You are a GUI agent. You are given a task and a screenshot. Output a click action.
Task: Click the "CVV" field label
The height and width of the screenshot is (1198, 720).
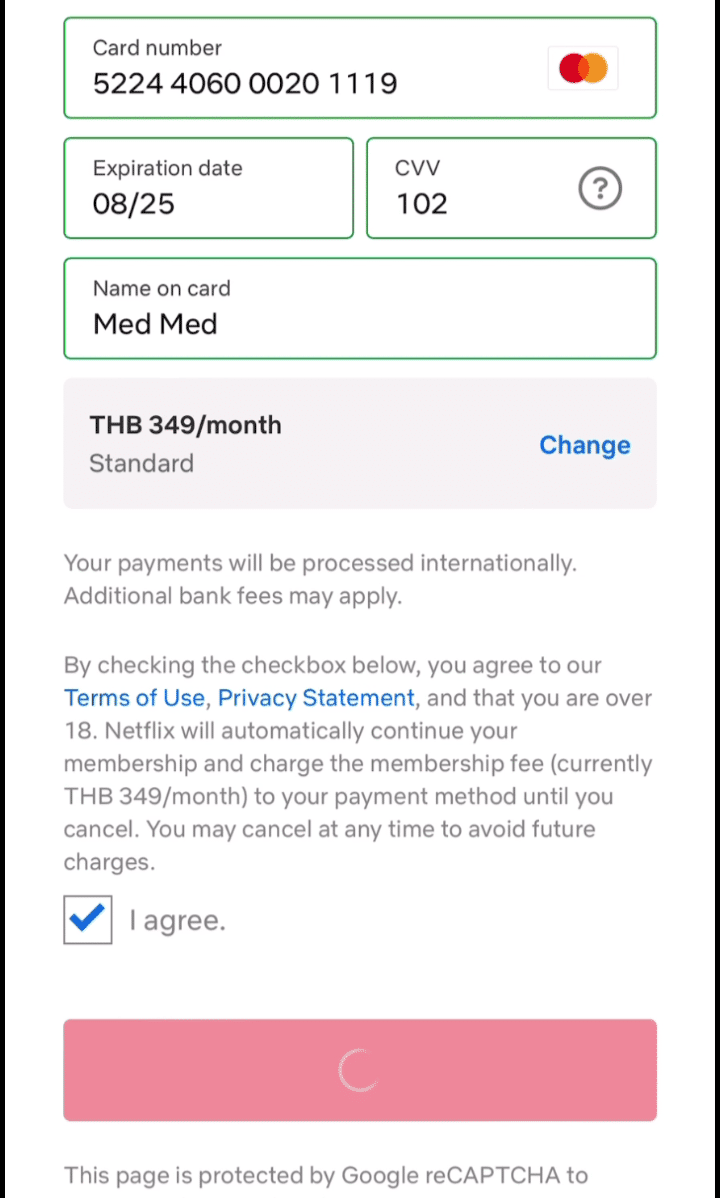417,168
